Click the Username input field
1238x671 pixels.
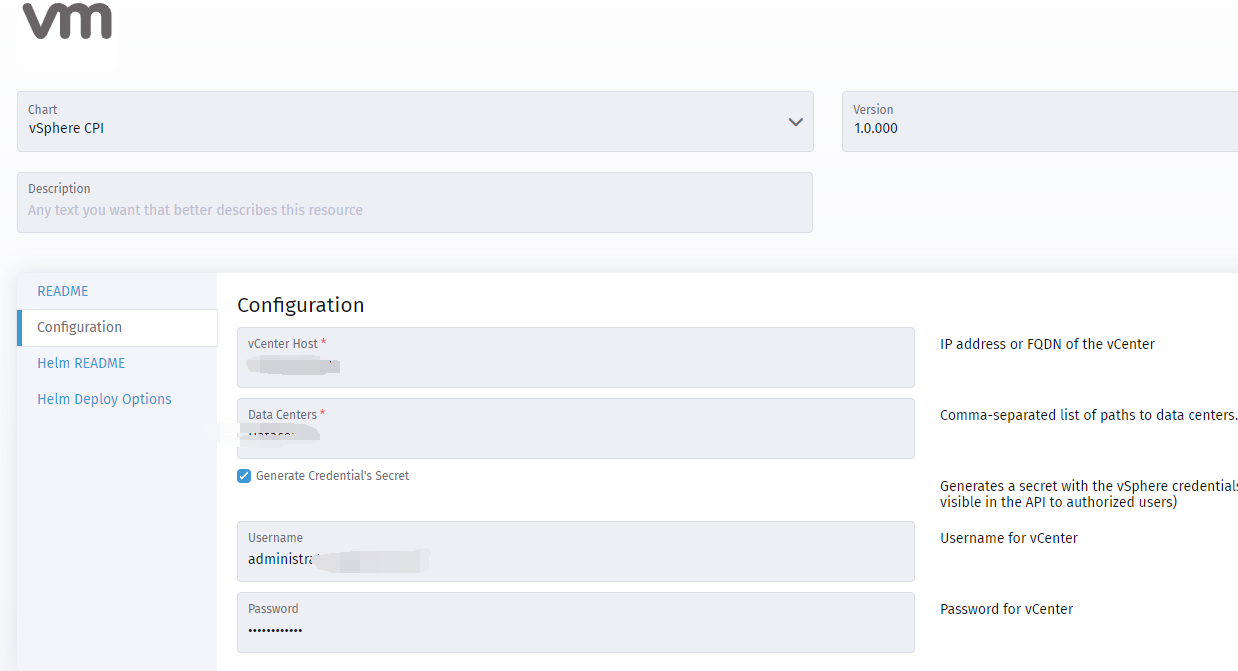pyautogui.click(x=576, y=551)
